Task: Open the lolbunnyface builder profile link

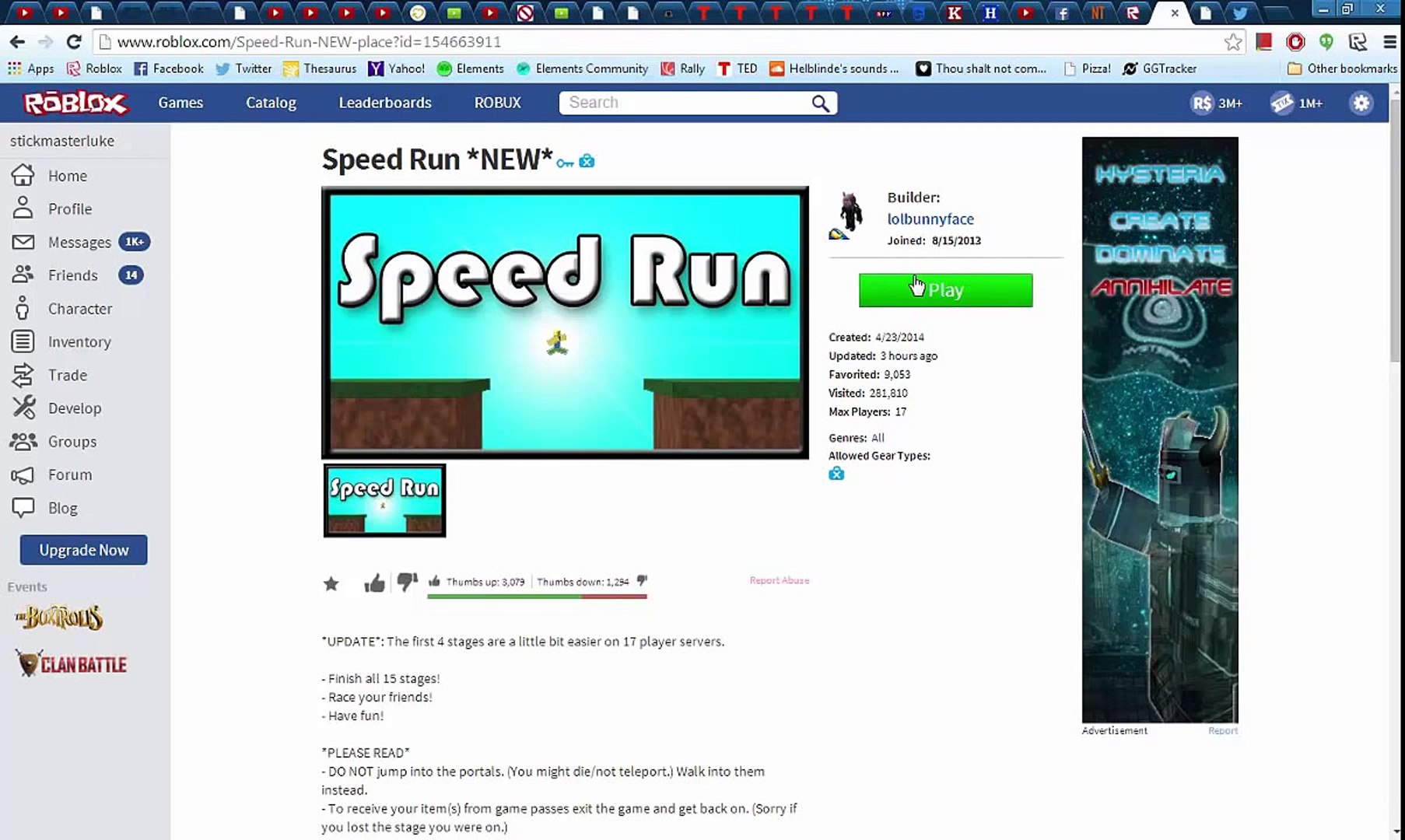Action: (930, 219)
